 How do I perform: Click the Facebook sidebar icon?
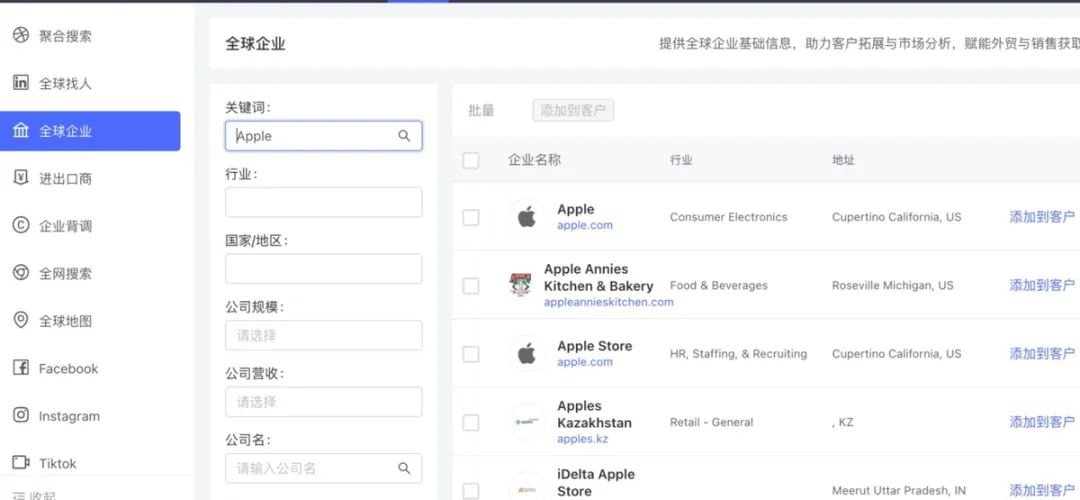20,368
